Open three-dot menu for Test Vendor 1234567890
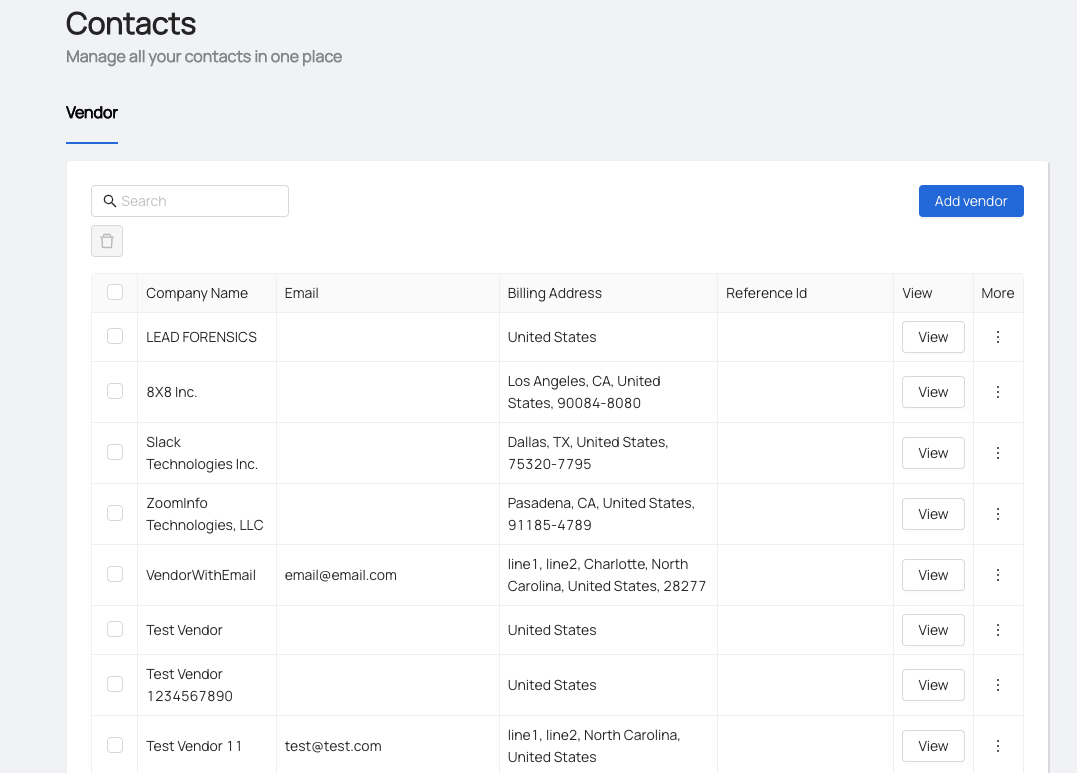This screenshot has width=1077, height=773. (x=997, y=685)
